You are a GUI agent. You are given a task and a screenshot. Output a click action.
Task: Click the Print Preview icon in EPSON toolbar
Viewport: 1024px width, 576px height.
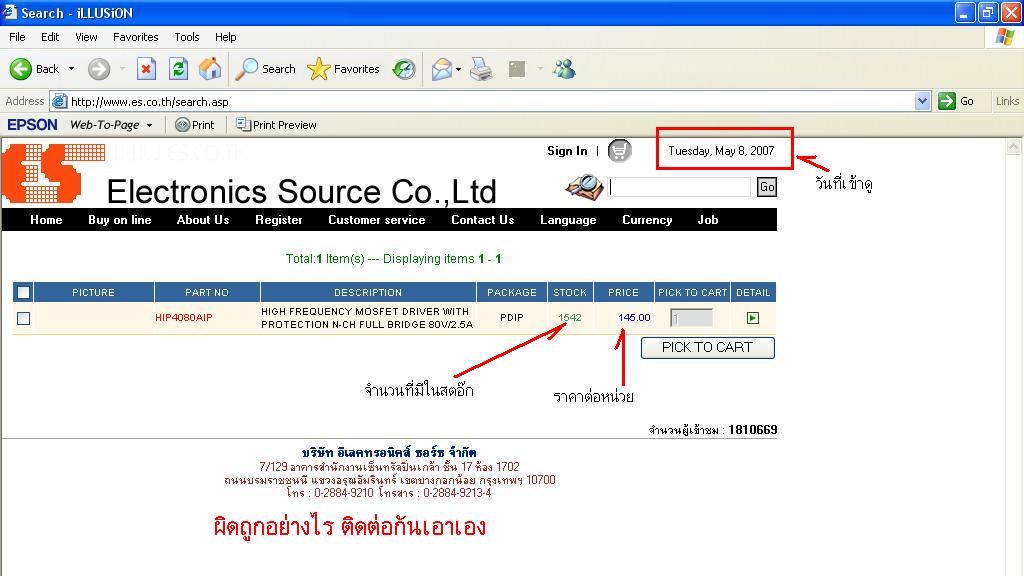tap(243, 124)
